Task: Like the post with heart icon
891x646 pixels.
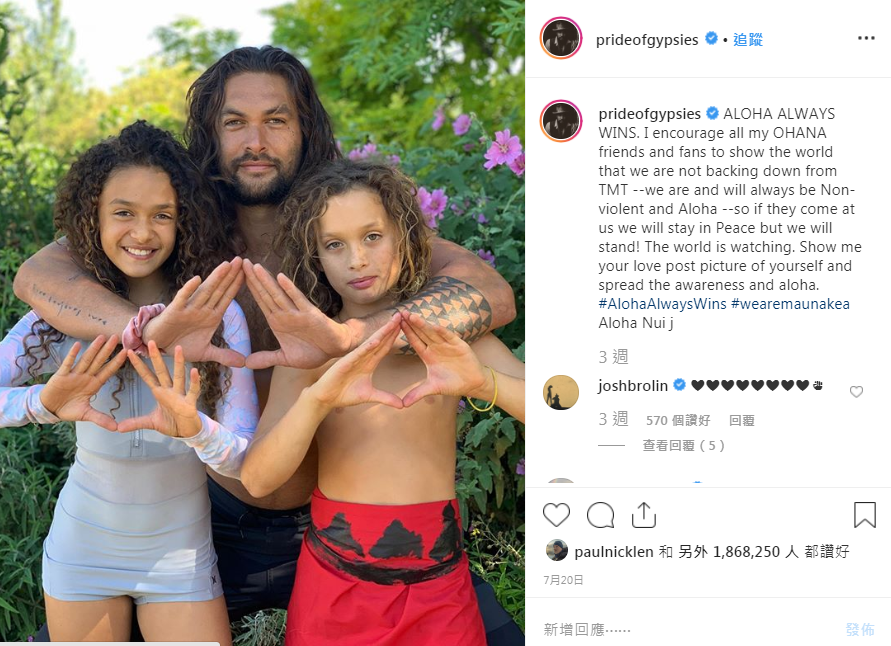Action: [x=556, y=515]
